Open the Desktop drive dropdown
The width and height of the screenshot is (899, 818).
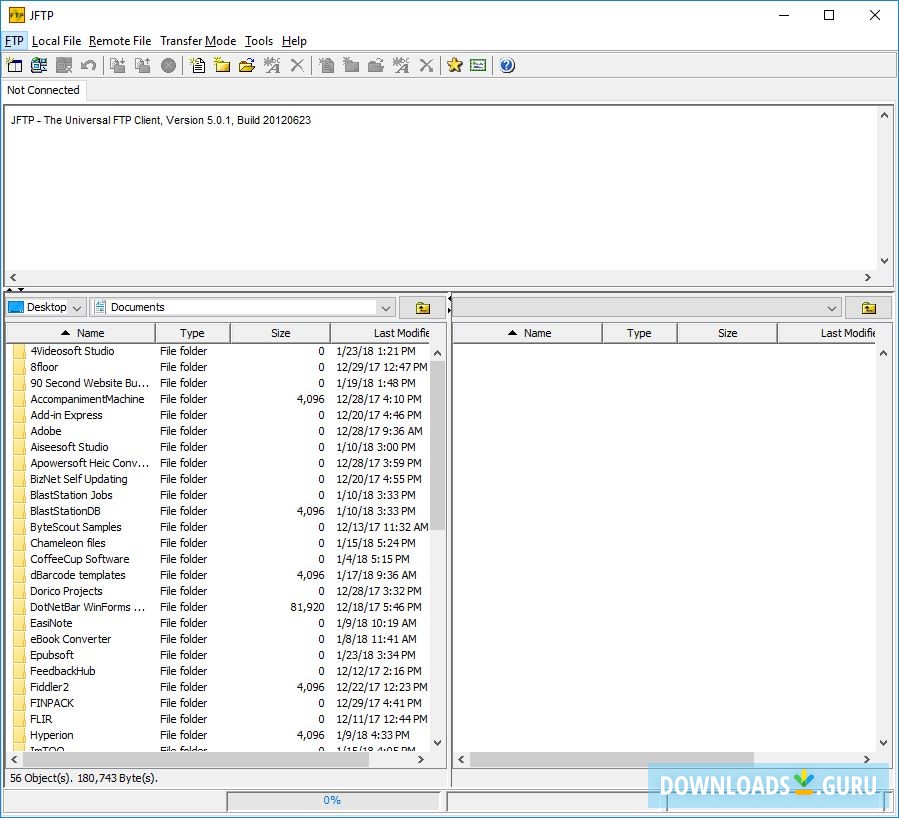pyautogui.click(x=78, y=308)
